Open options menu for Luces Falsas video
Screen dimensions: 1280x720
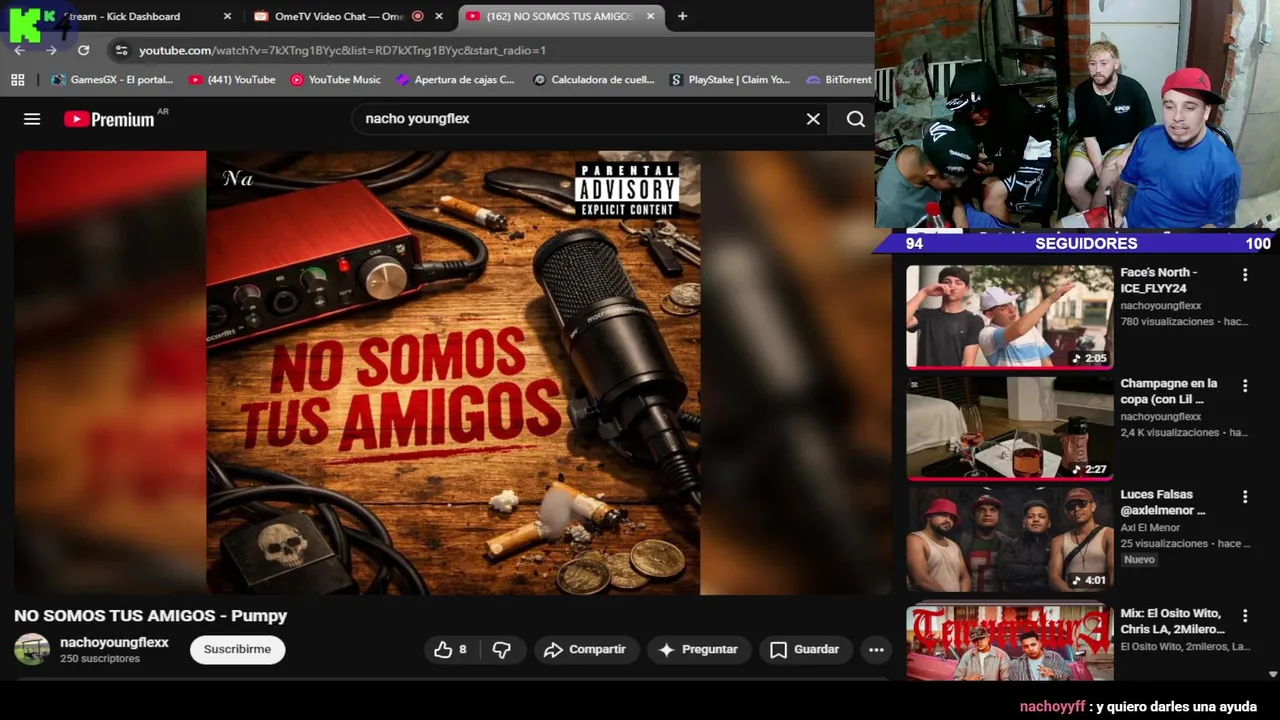(1245, 496)
